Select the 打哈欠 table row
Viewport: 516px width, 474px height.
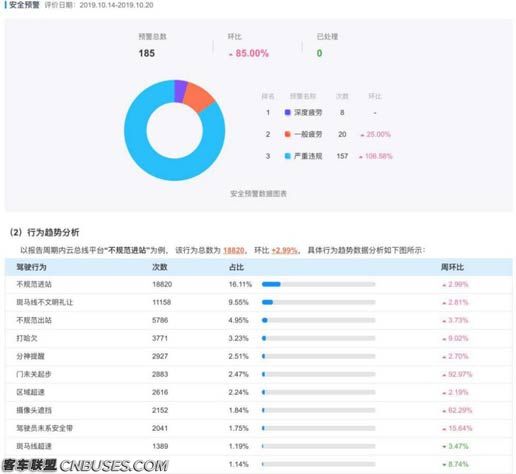[259, 338]
